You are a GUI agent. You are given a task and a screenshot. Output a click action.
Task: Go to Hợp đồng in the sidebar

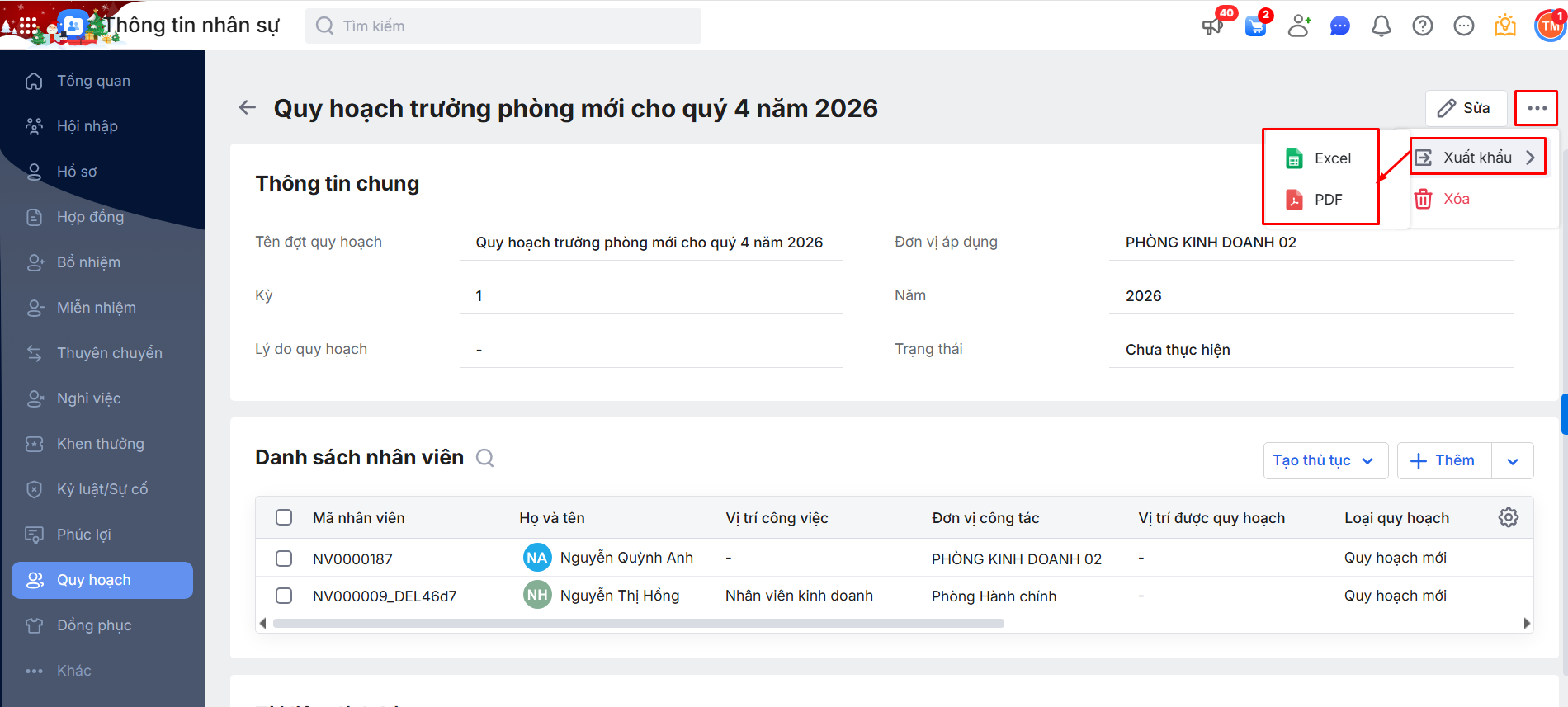tap(90, 217)
